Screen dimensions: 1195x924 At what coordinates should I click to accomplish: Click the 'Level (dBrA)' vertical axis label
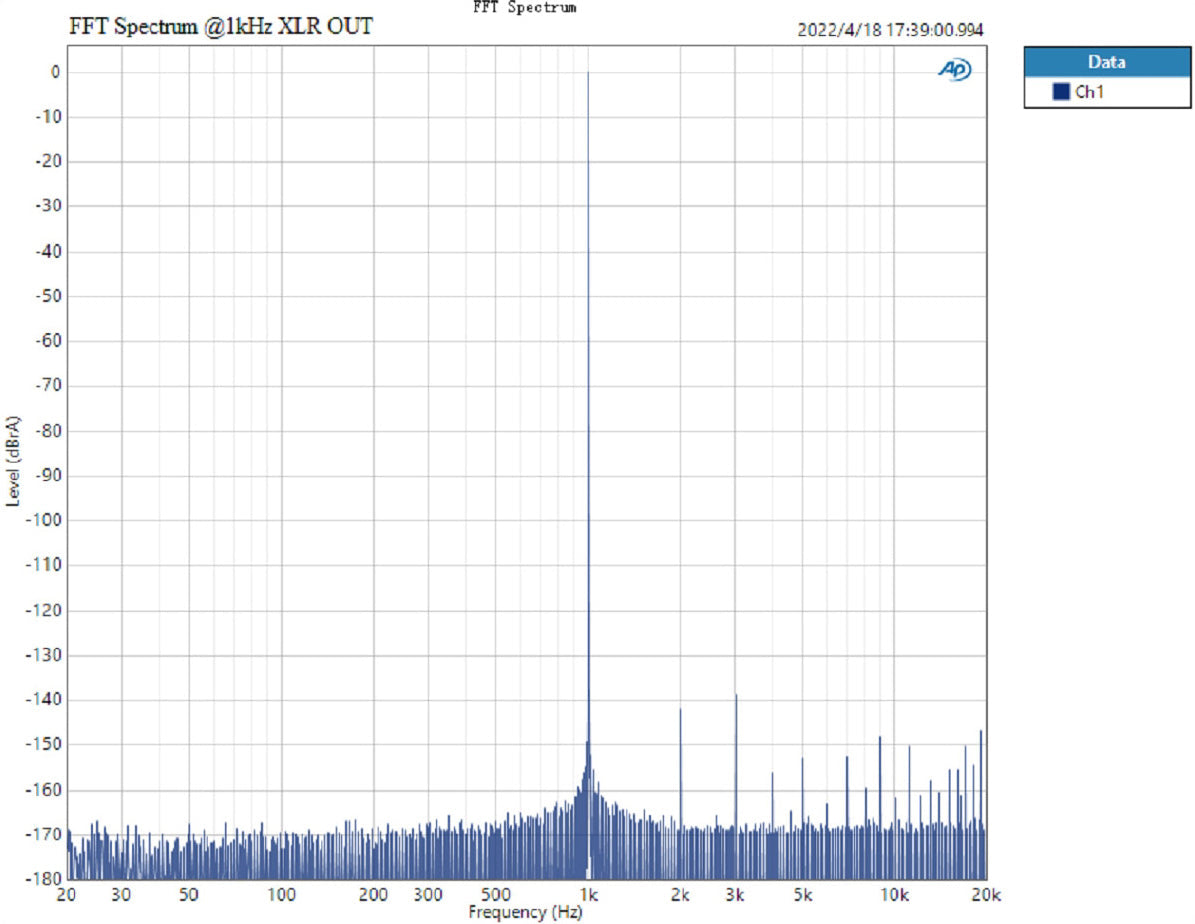(x=13, y=461)
